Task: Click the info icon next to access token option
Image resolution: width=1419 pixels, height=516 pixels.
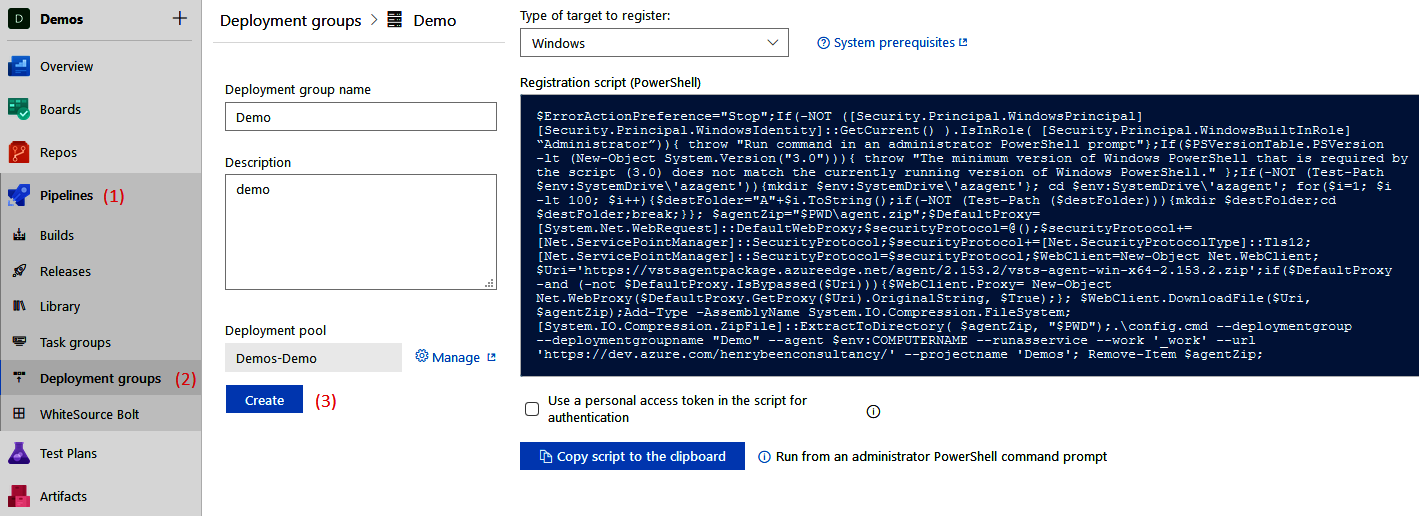Action: coord(873,411)
